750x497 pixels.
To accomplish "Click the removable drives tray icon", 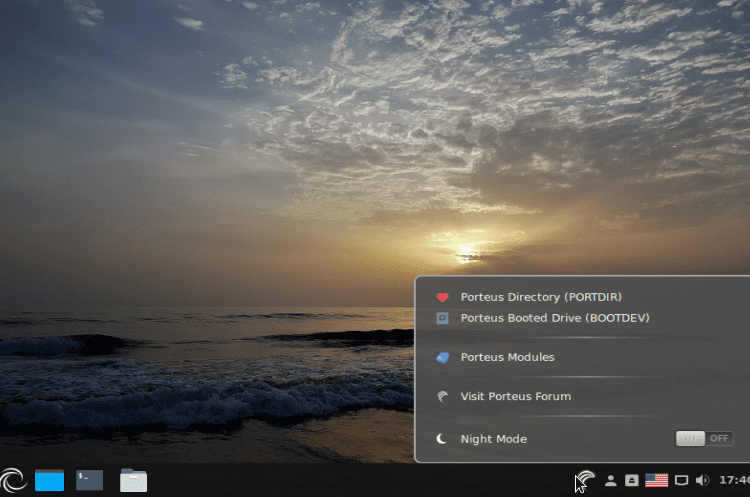I will pos(632,480).
